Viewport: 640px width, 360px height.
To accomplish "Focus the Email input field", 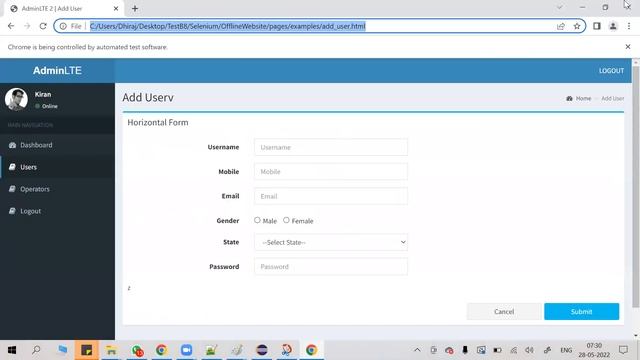I will [331, 196].
